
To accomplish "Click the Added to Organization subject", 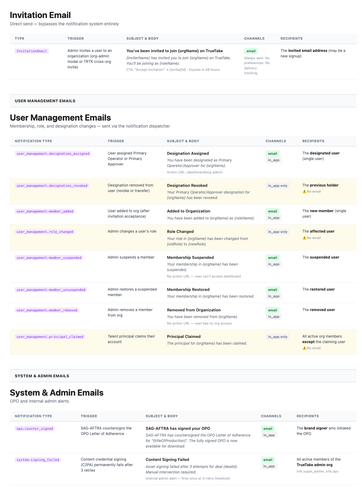I will (x=189, y=211).
